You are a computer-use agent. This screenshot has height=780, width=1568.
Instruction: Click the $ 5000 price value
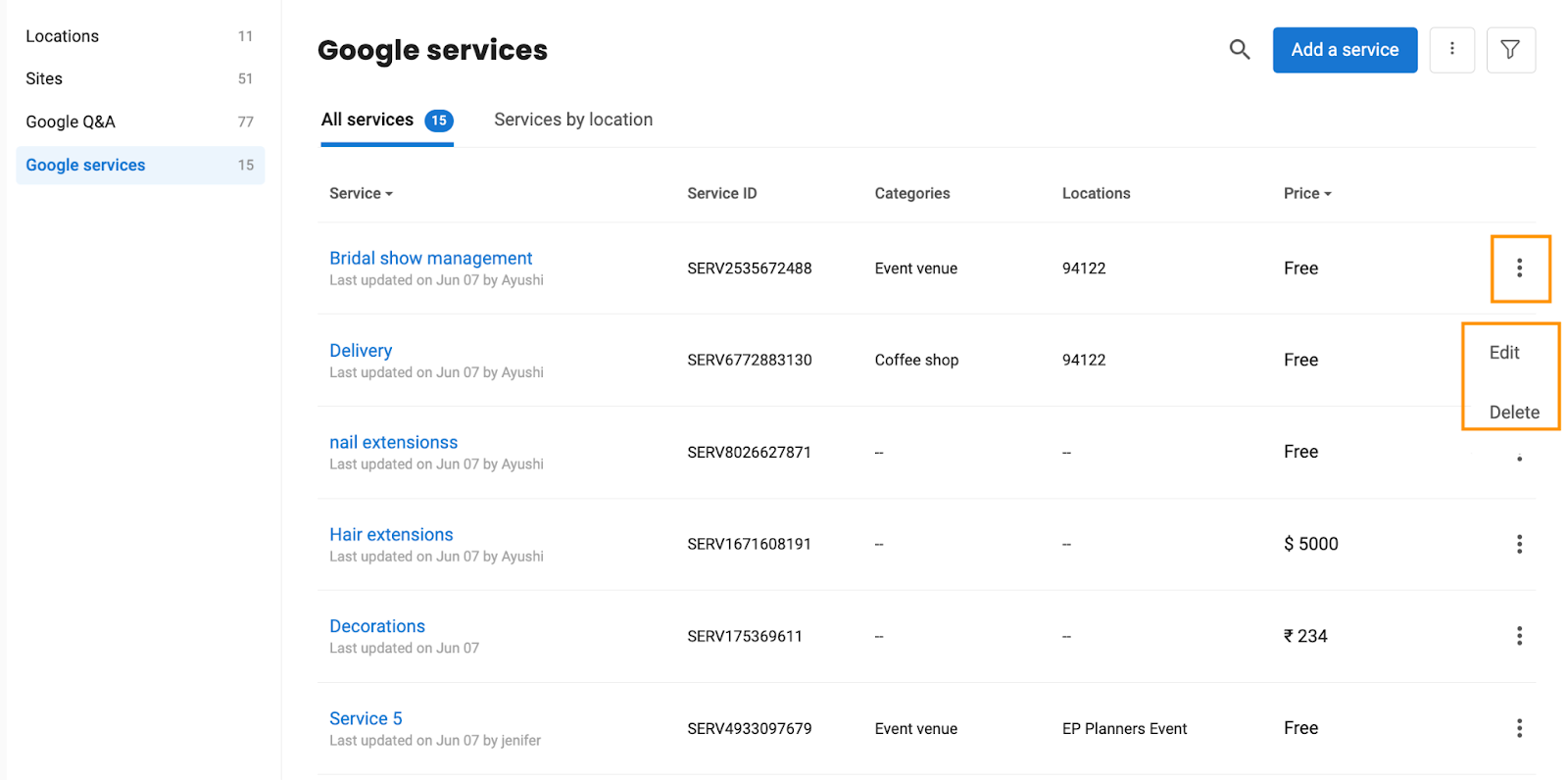(1311, 544)
